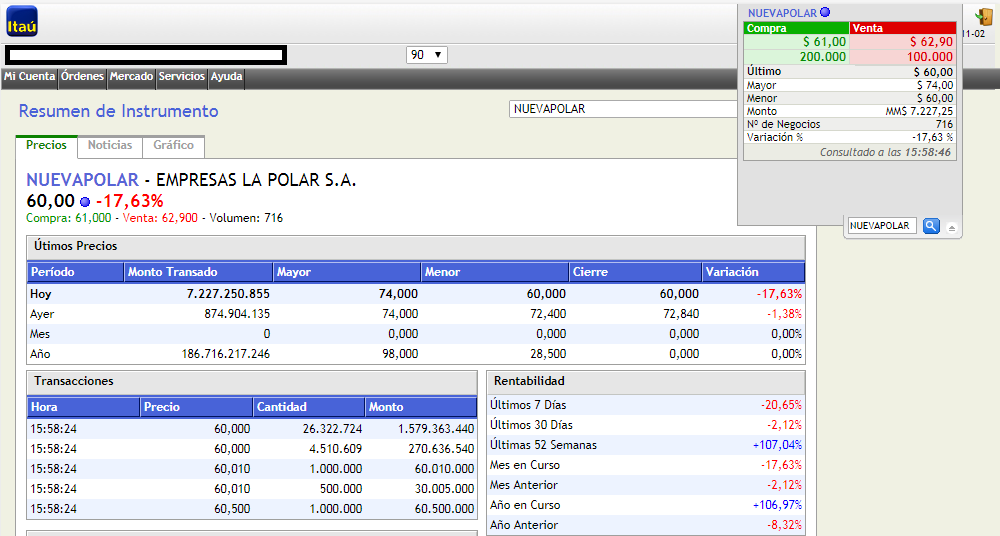Click the -17,63% variation beside 60,00
The image size is (1000, 536).
tap(130, 202)
